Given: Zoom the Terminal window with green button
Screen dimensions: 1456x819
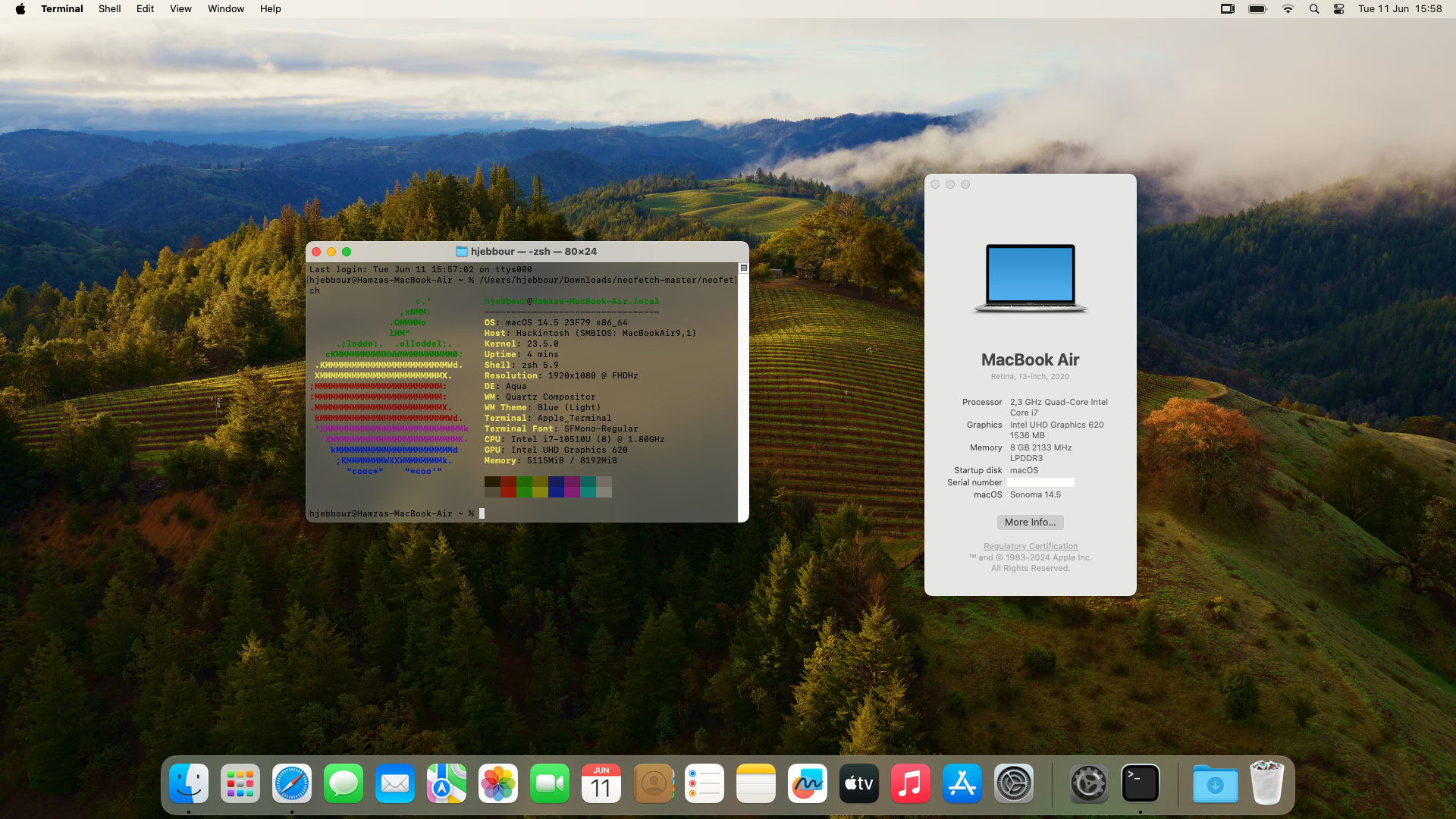Looking at the screenshot, I should [x=347, y=252].
